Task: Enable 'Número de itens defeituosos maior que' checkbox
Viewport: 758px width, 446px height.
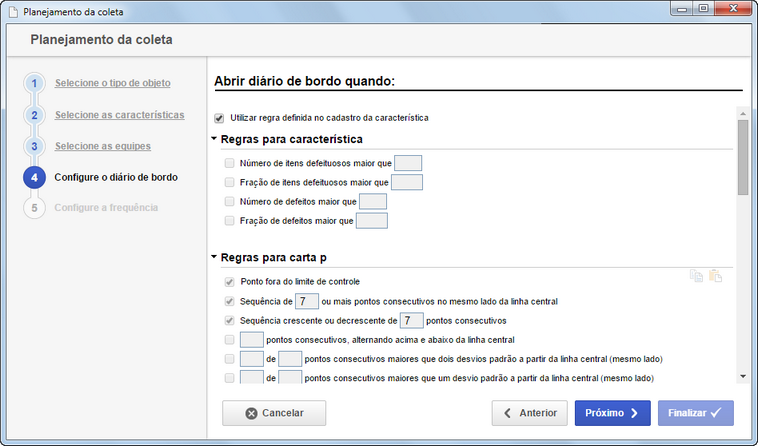Action: coord(229,163)
